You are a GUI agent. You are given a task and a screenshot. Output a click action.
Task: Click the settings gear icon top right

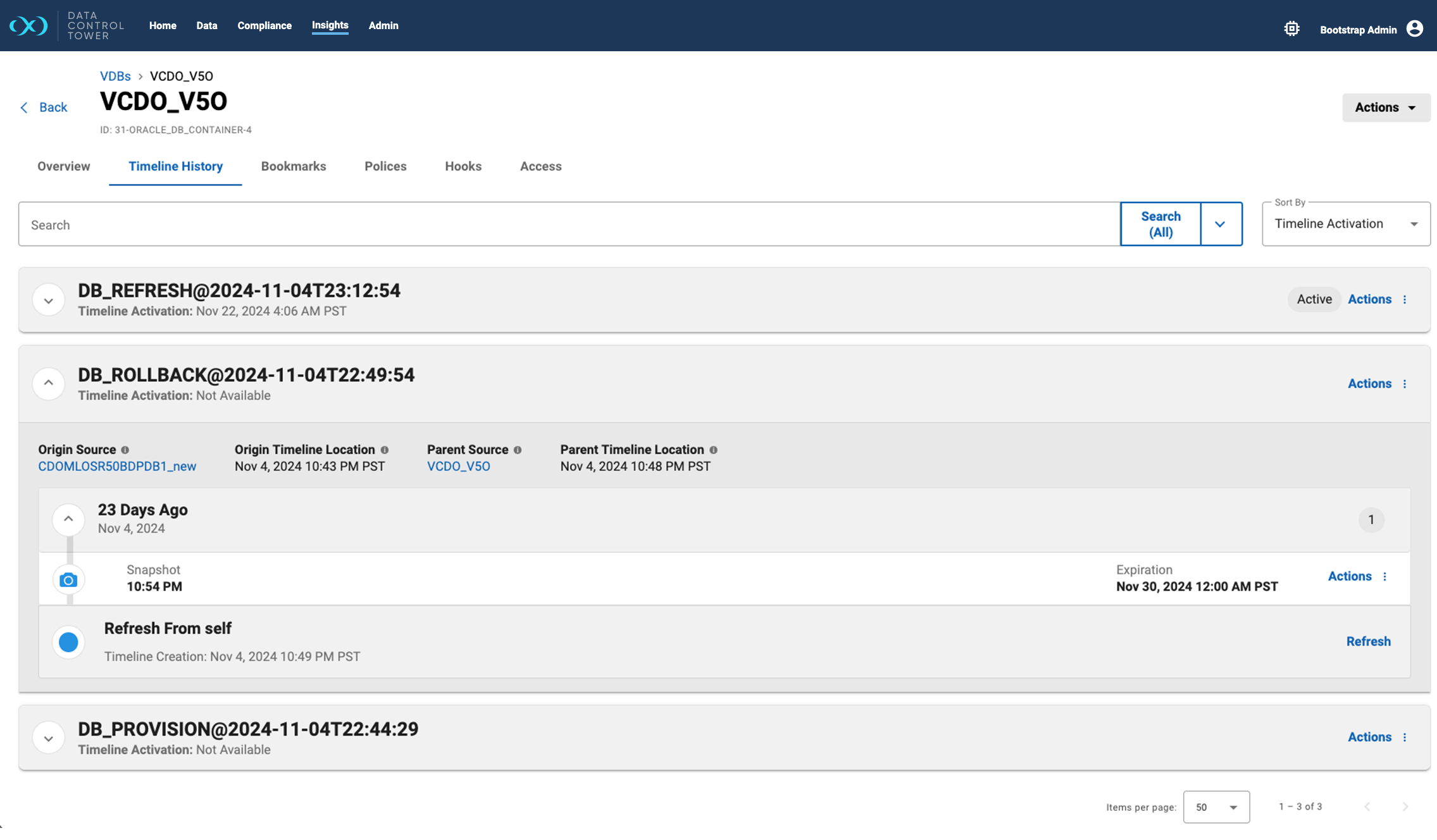pos(1292,28)
